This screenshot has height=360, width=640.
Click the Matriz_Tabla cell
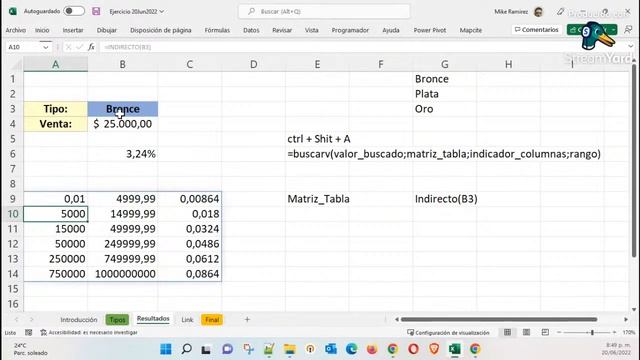pos(318,199)
